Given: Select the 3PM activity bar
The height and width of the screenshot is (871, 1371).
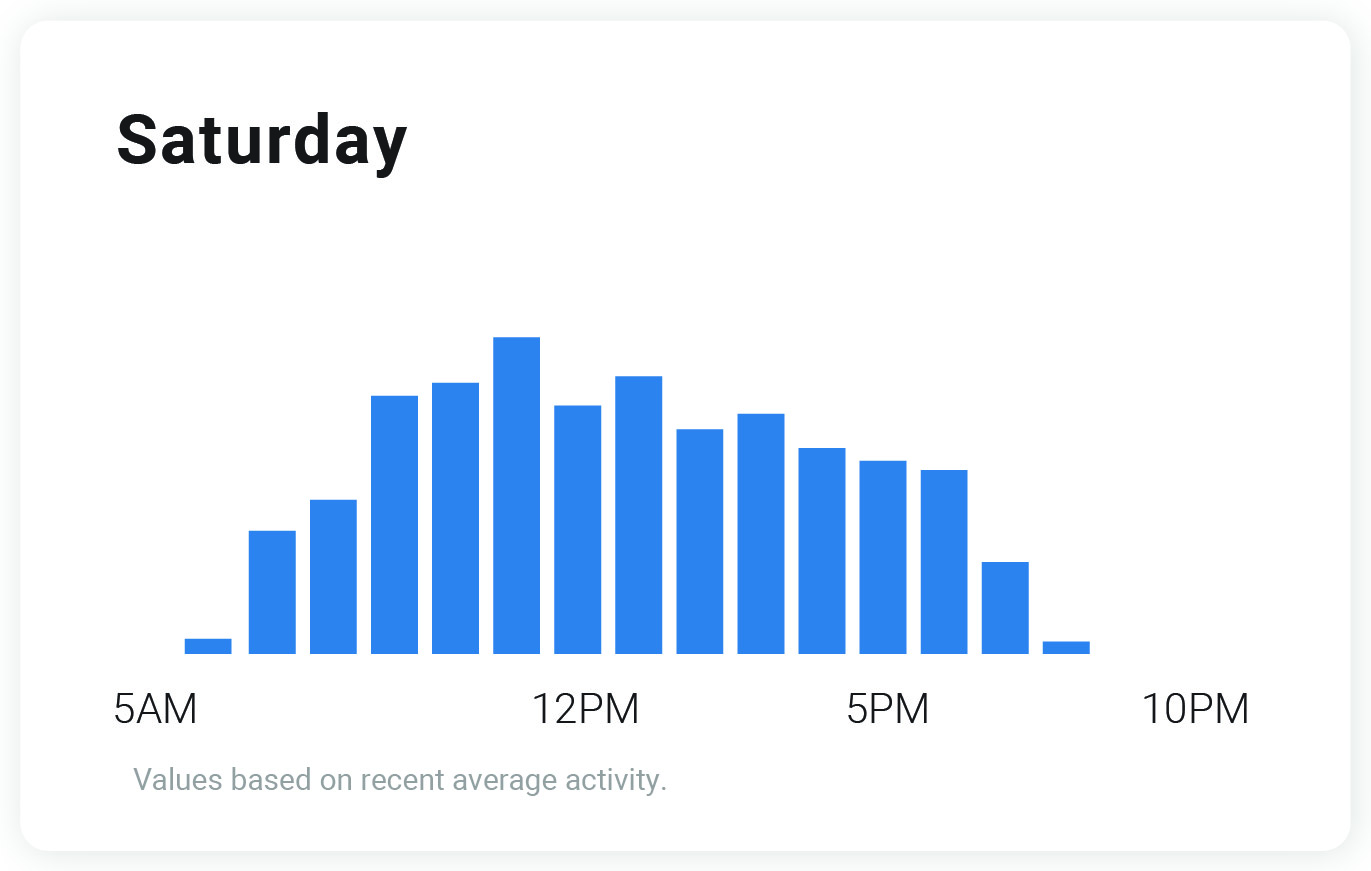Looking at the screenshot, I should pos(761,534).
